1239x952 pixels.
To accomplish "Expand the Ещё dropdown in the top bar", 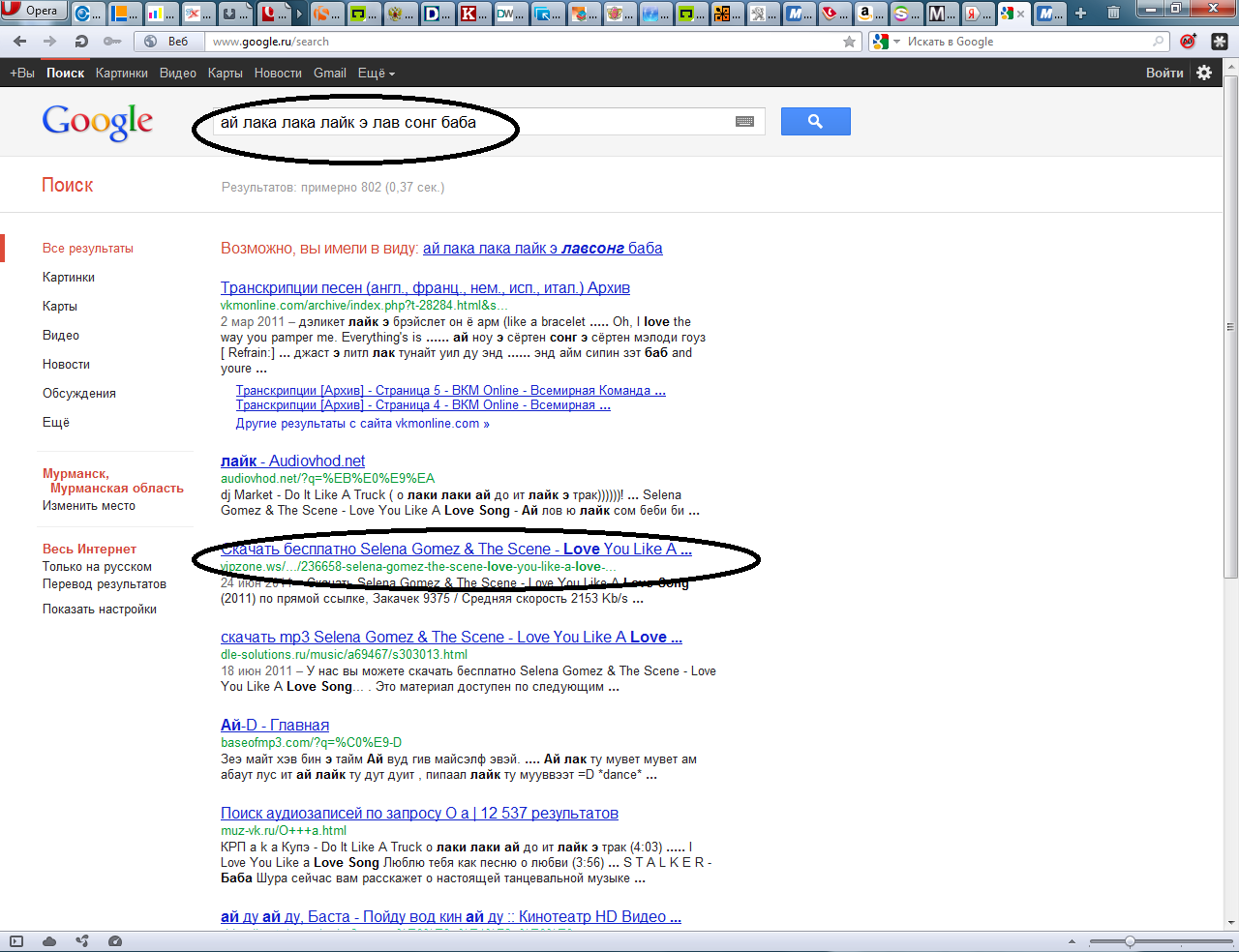I will [x=377, y=73].
